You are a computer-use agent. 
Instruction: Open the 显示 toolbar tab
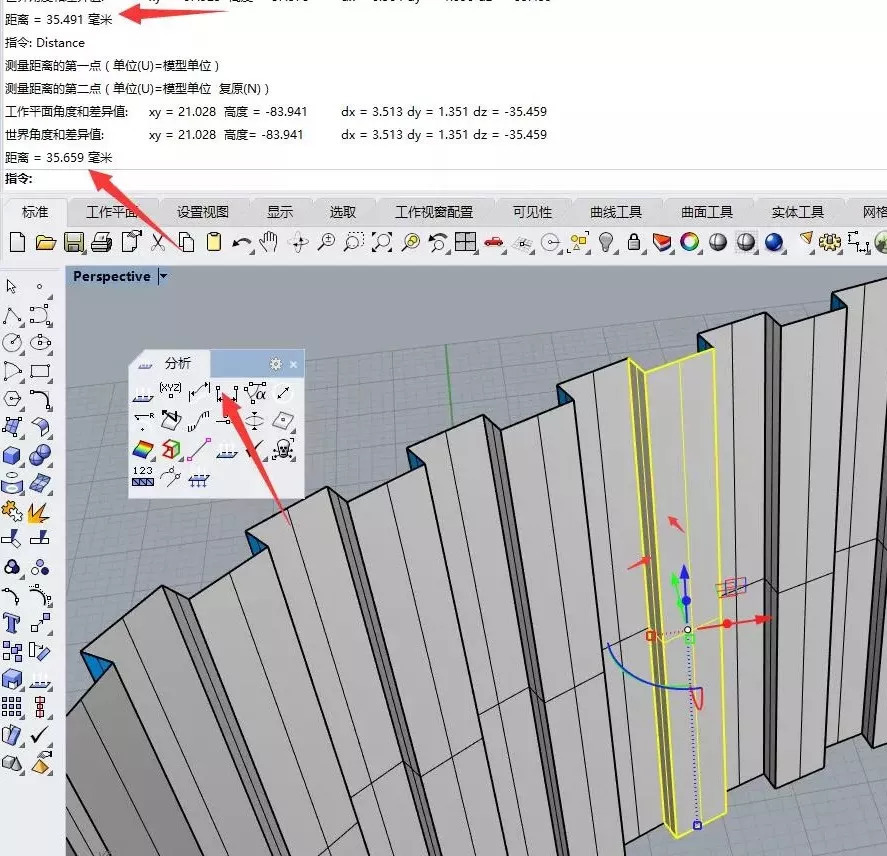click(280, 212)
